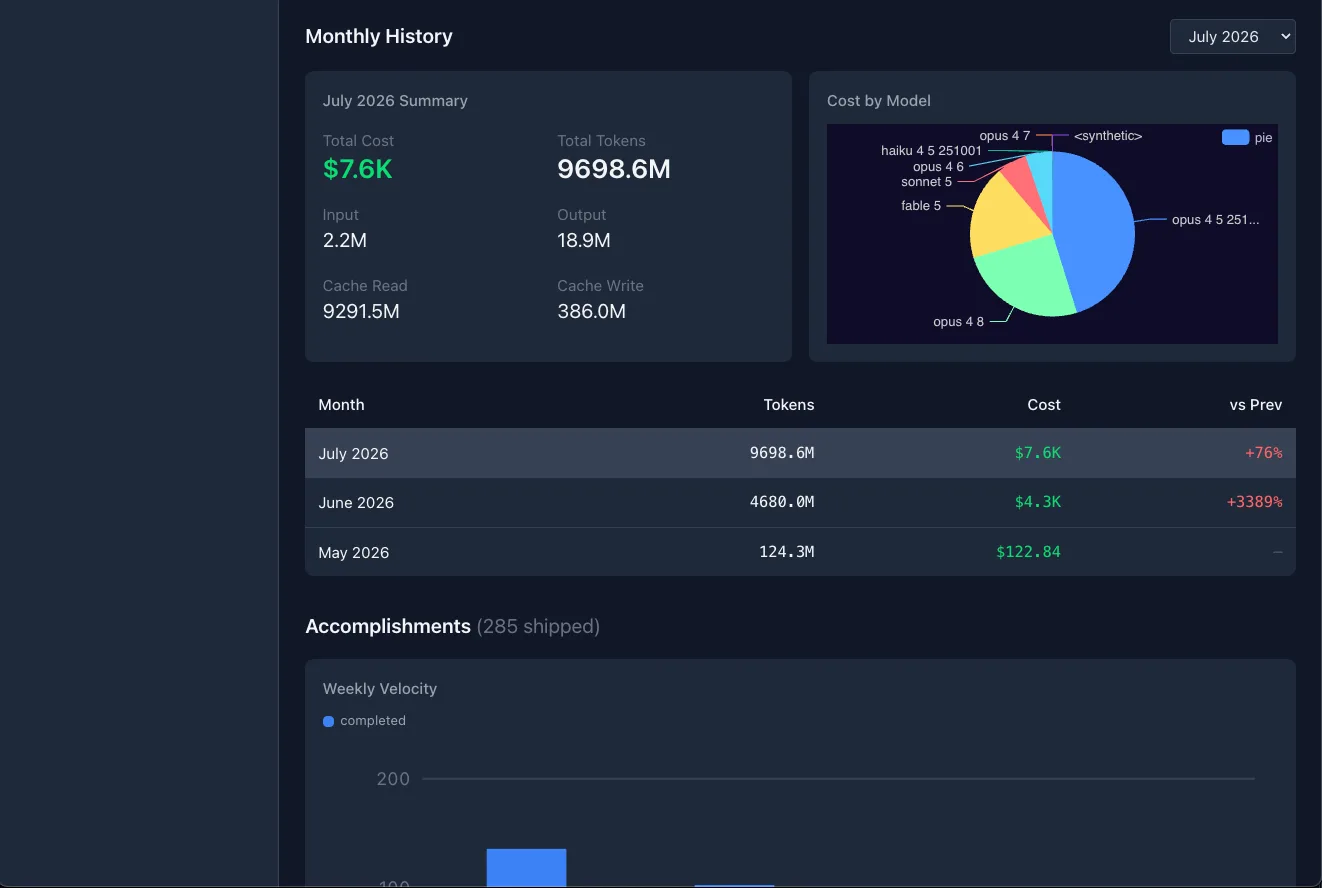Click the $122.84 cost cell
The image size is (1322, 888).
tap(1028, 551)
